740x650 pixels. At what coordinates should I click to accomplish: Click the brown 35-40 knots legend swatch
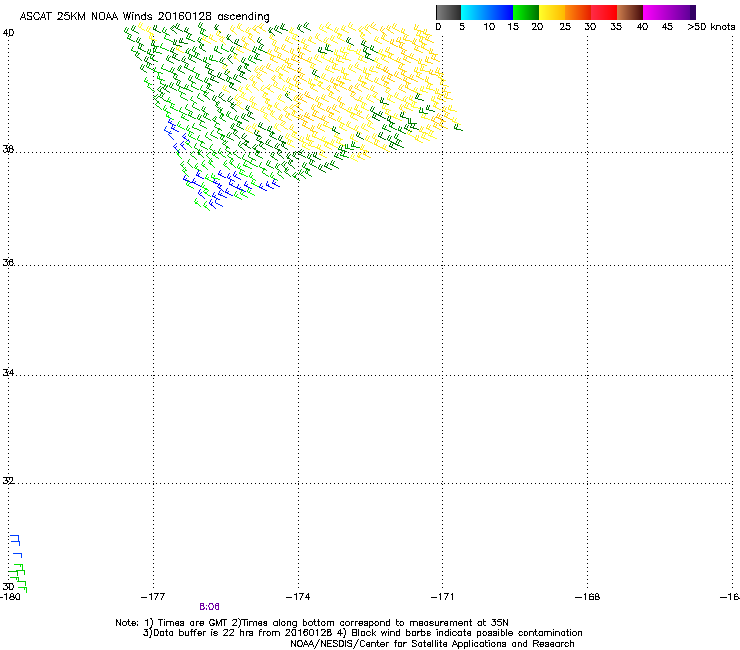(630, 12)
